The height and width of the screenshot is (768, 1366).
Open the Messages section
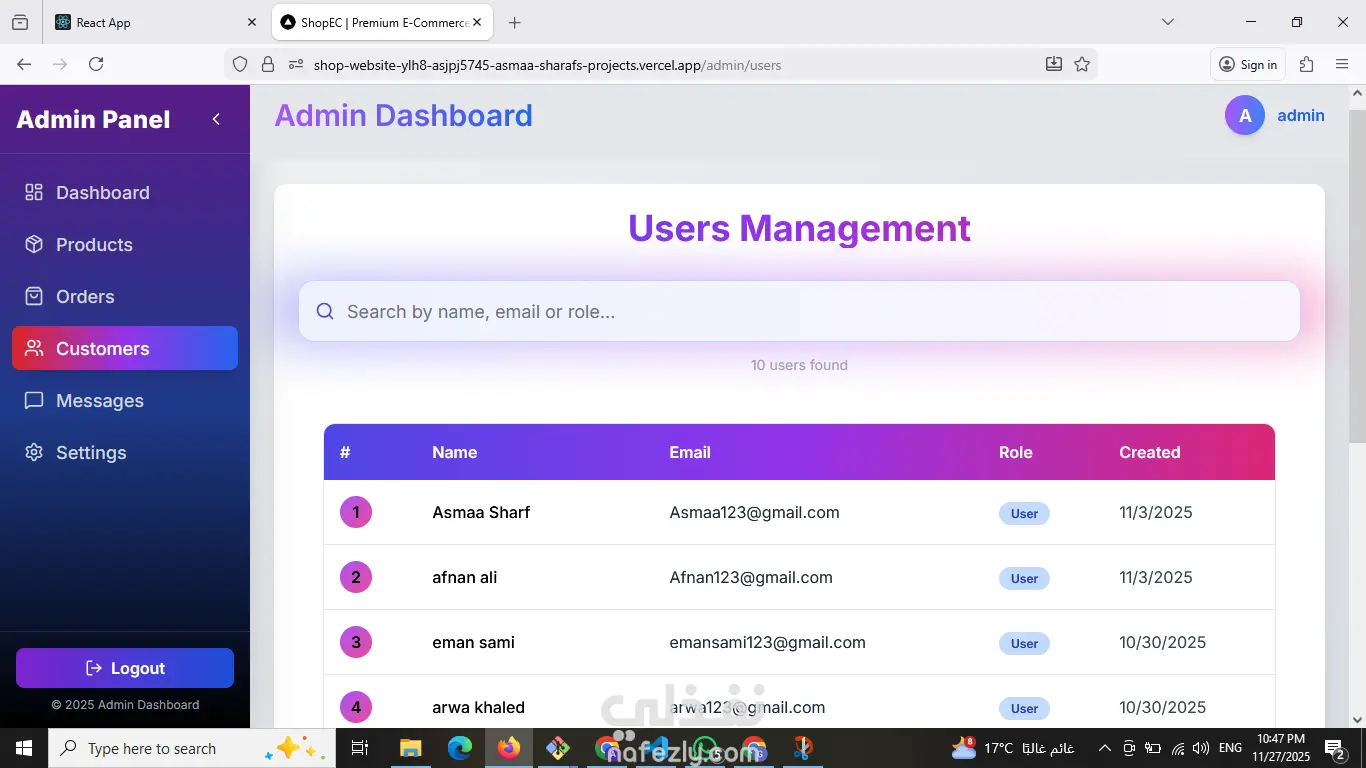(x=125, y=401)
